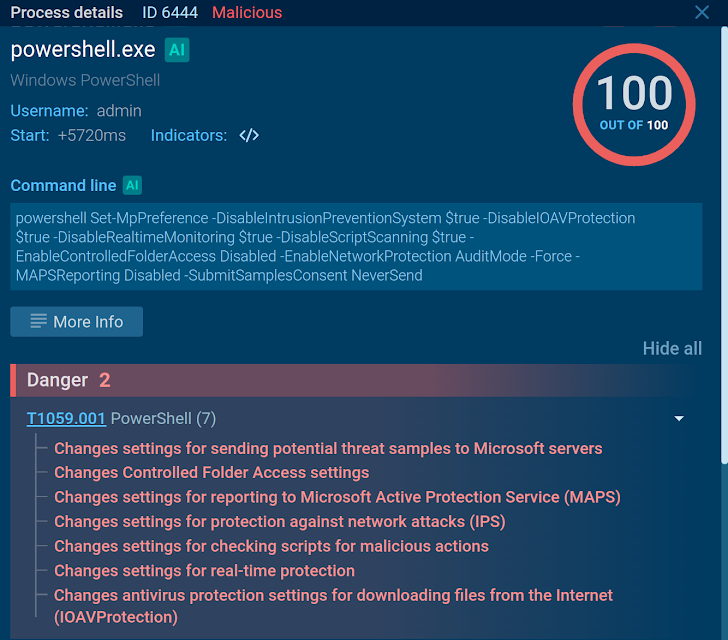Screen dimensions: 728x640
Task: Select the real-time protection change entry
Action: (204, 571)
